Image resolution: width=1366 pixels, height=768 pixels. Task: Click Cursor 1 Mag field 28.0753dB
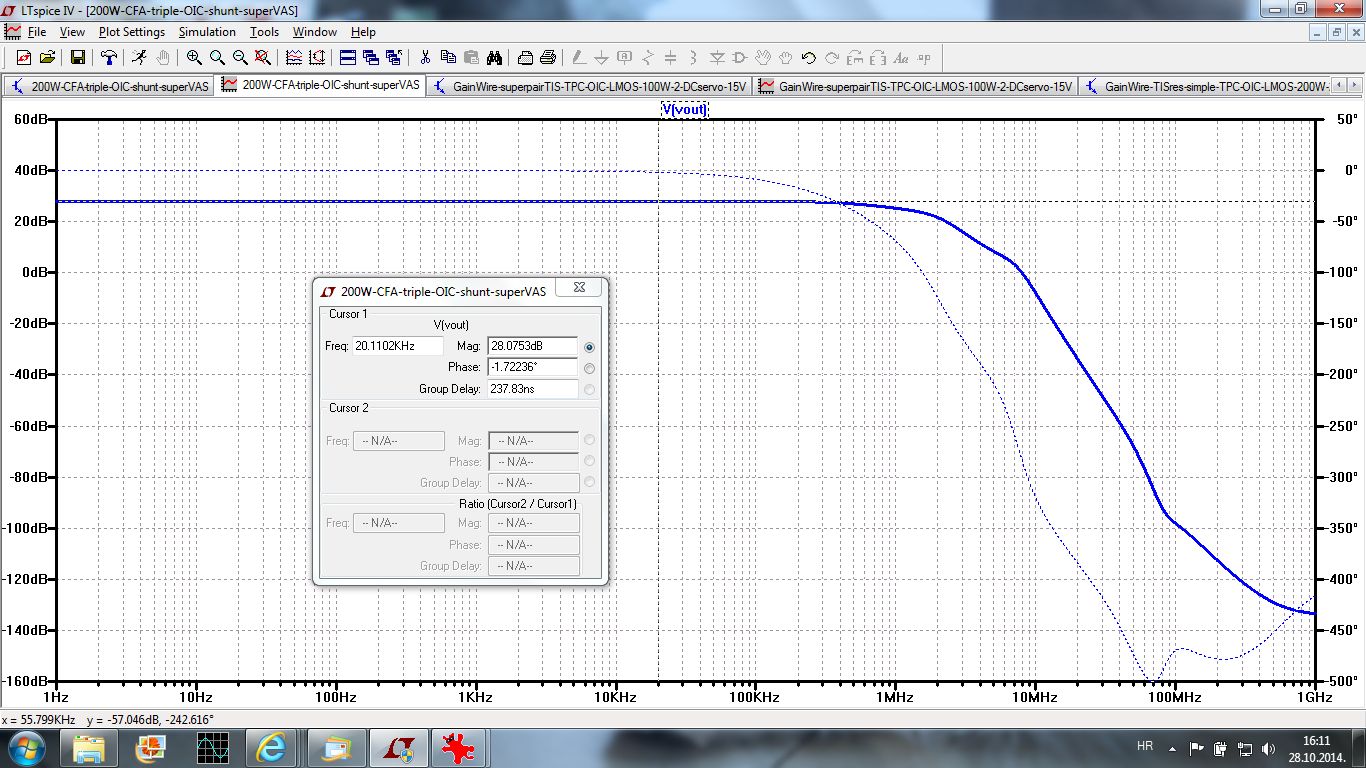point(533,346)
